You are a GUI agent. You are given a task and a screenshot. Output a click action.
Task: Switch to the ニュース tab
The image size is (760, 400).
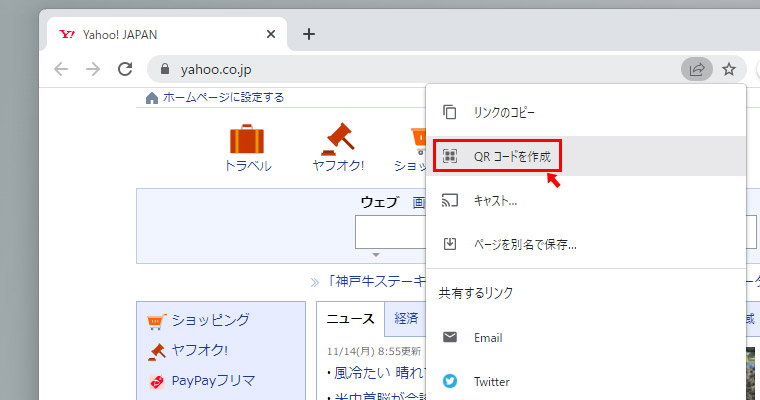coord(350,319)
